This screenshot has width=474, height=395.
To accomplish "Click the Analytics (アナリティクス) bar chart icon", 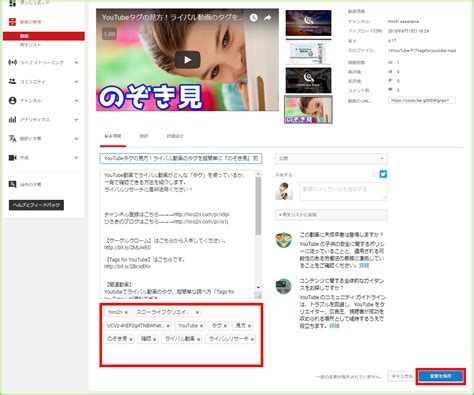I will (12, 119).
